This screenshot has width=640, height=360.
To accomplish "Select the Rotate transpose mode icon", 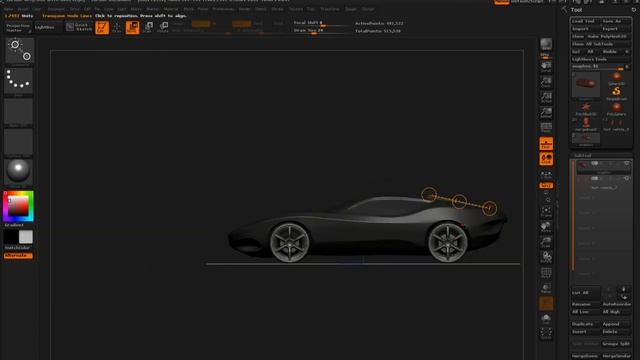I will 163,27.
